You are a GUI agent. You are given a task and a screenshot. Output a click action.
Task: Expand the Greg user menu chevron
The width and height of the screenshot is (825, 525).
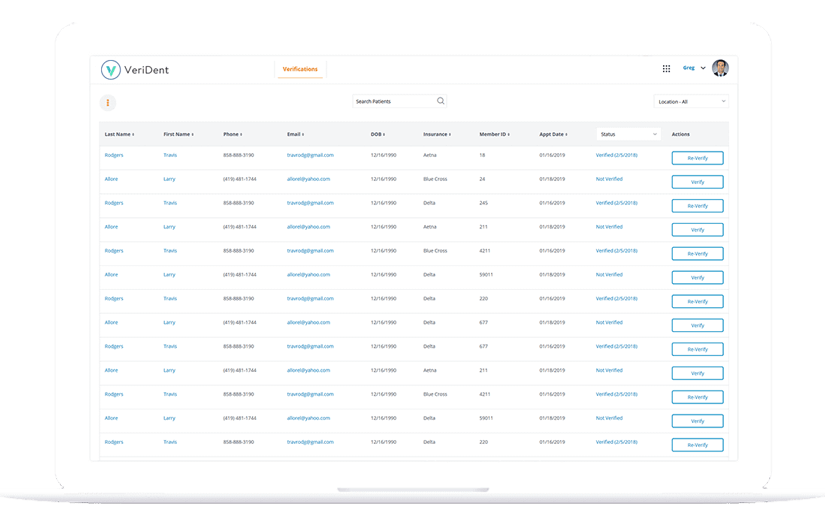coord(703,68)
